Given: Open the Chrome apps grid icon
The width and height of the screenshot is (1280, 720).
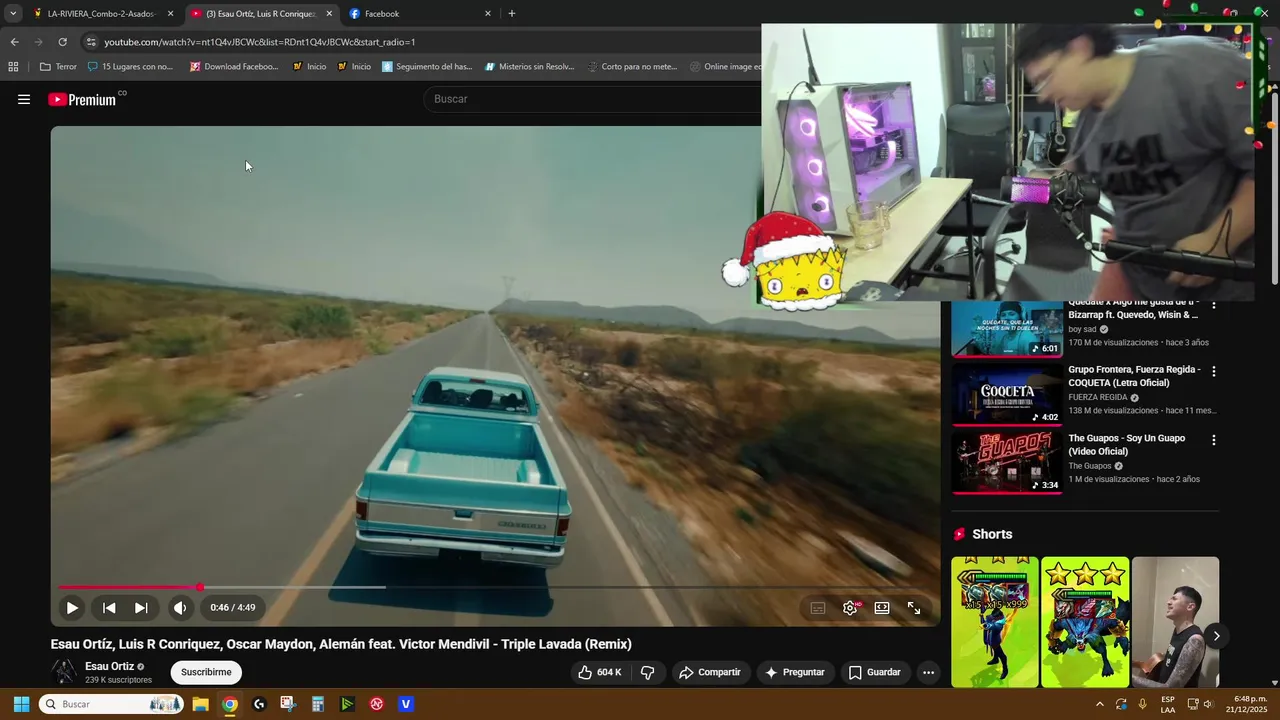Looking at the screenshot, I should 13,67.
